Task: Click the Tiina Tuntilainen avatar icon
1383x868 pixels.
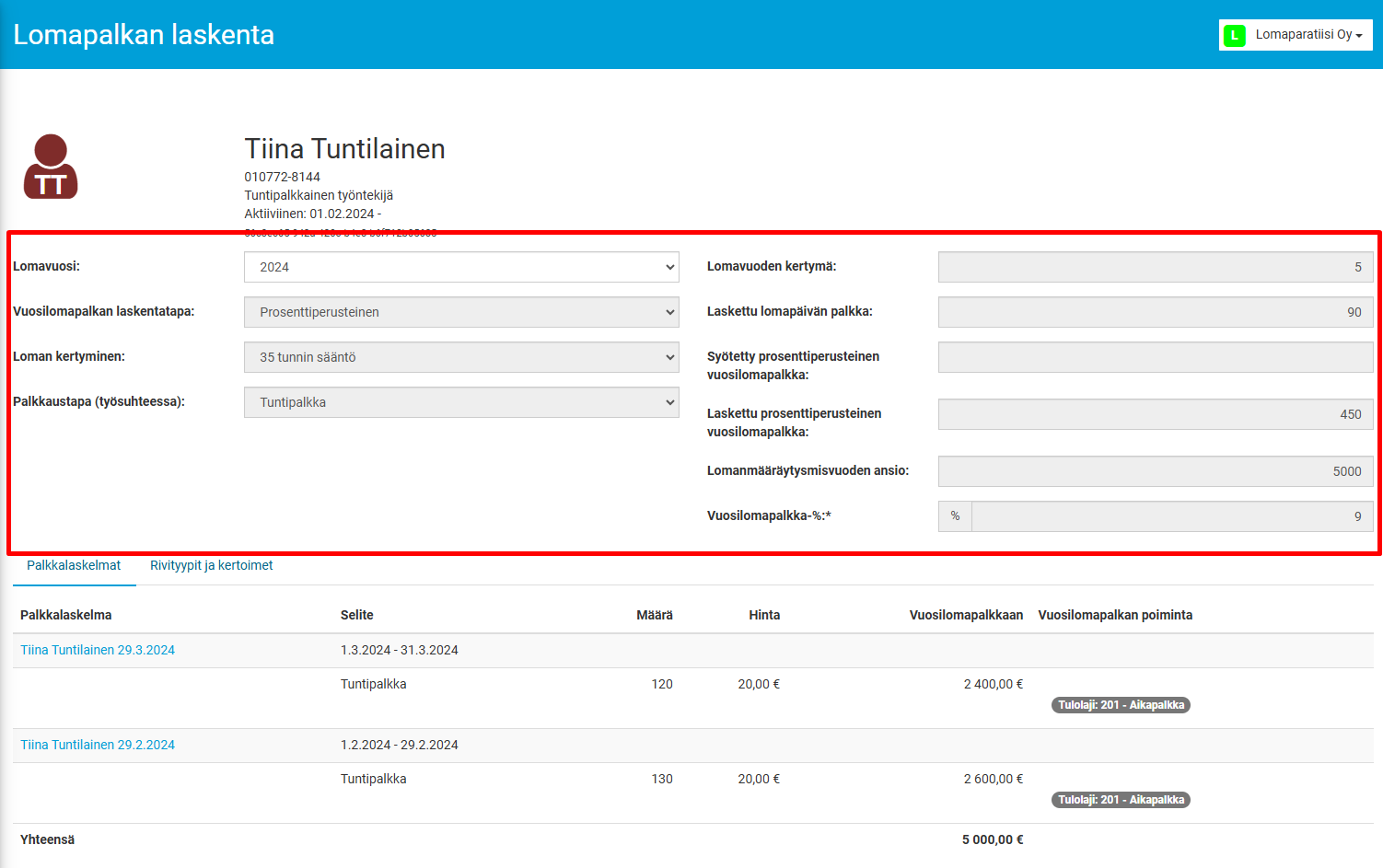Action: tap(51, 167)
